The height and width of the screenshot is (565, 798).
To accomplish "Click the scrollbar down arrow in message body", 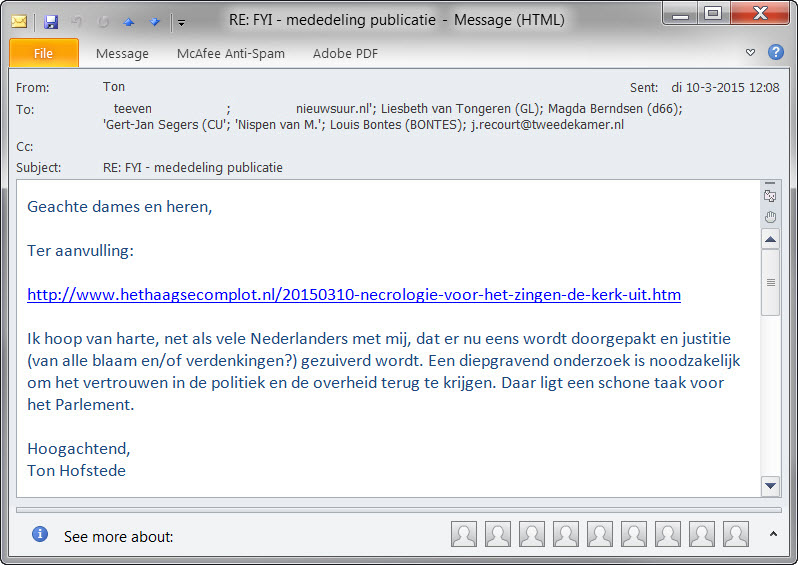I will [x=771, y=486].
